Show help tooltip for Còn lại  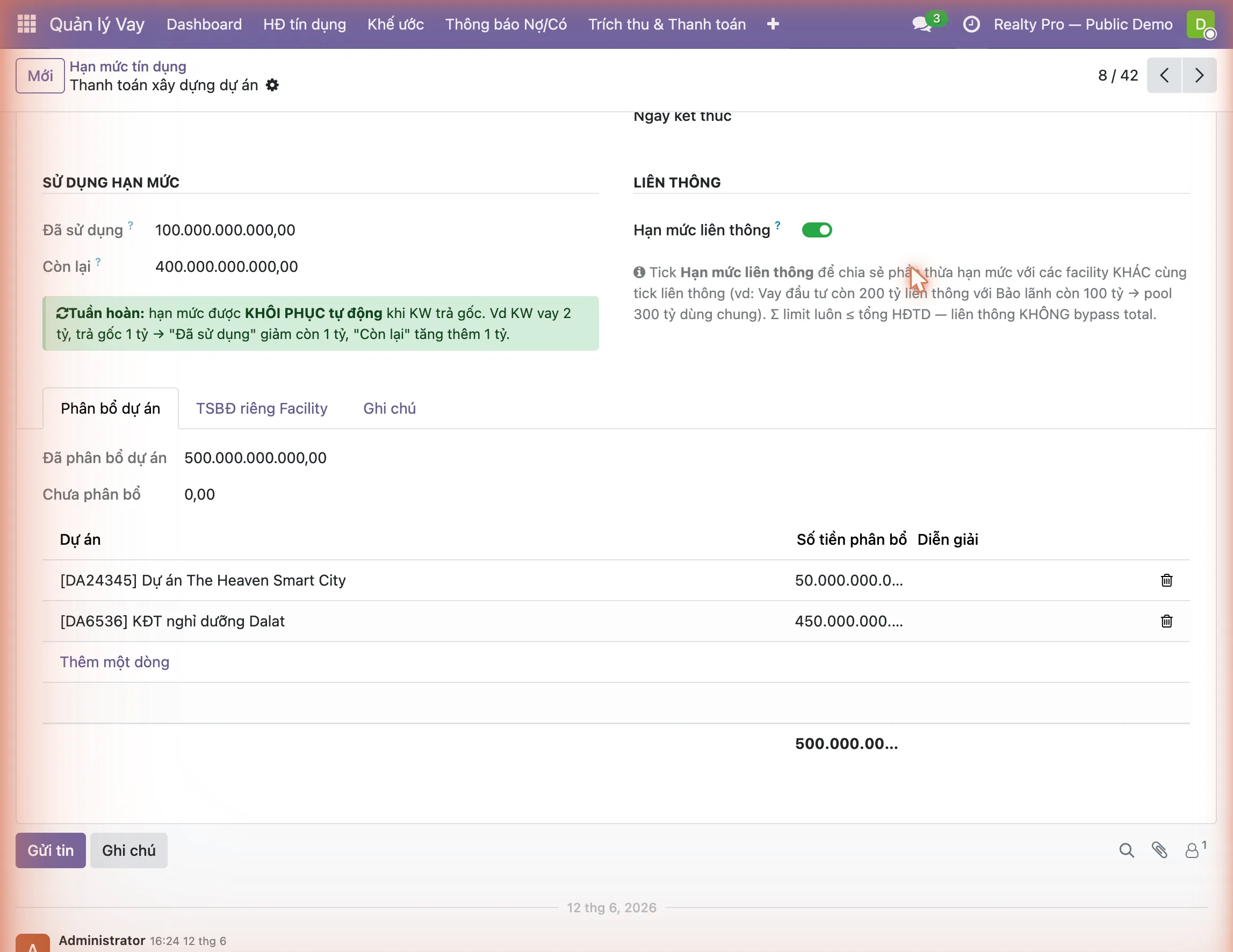(x=98, y=262)
